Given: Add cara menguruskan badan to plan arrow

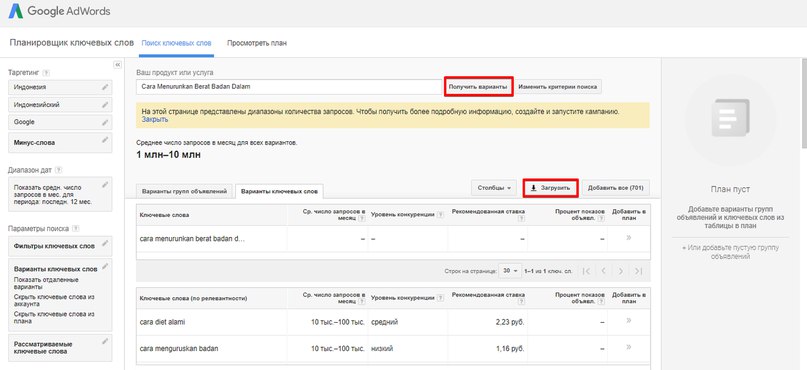Looking at the screenshot, I should pos(629,347).
